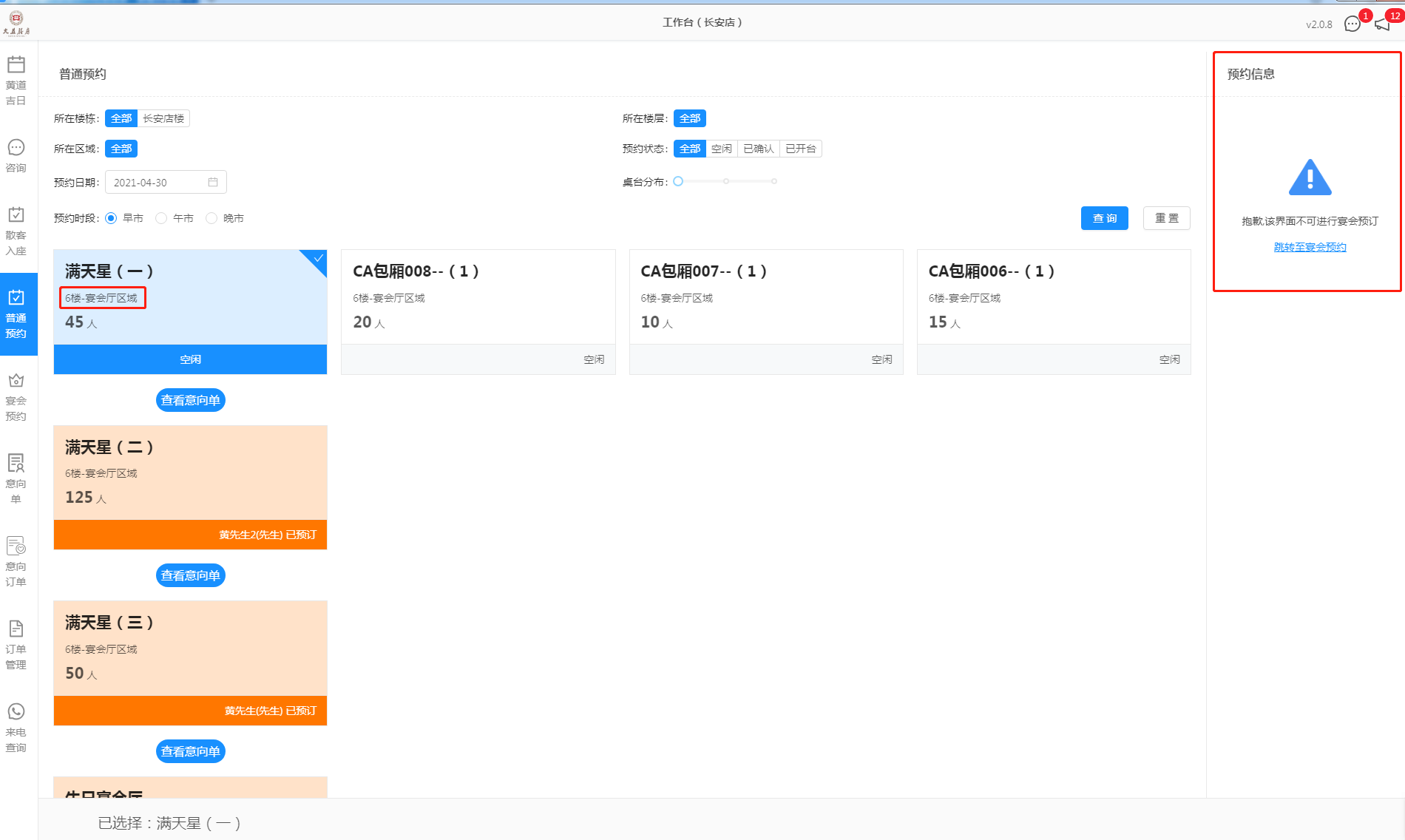
Task: Set 预约状态 filter to 空闲
Action: coord(722,149)
